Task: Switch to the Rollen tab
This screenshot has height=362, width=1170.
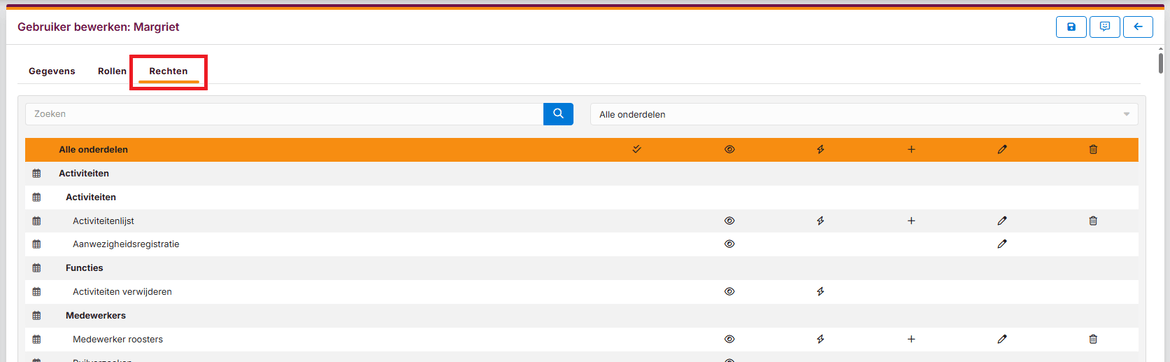Action: pyautogui.click(x=112, y=72)
